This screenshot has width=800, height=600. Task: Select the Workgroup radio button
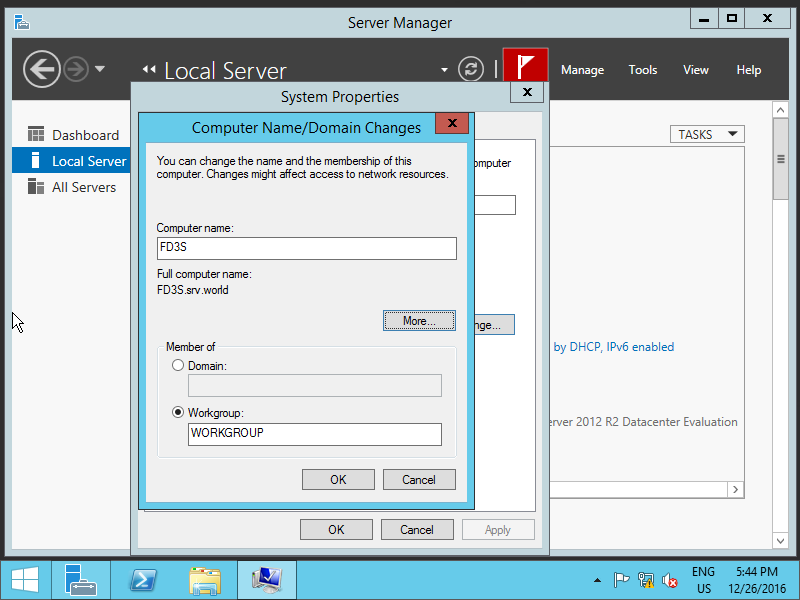[178, 412]
